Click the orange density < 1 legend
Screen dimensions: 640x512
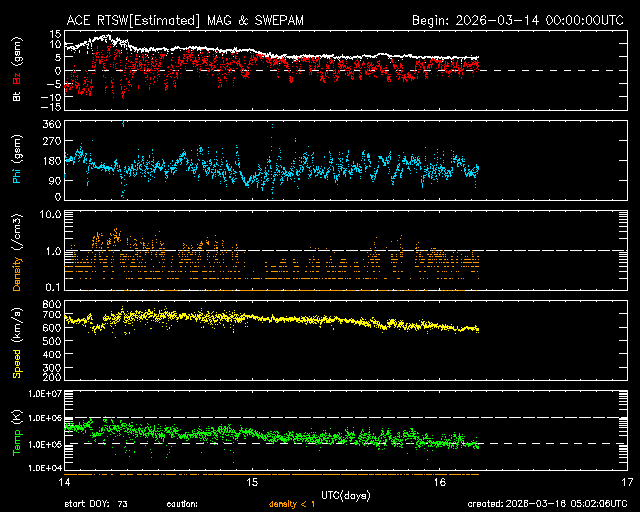pos(290,504)
